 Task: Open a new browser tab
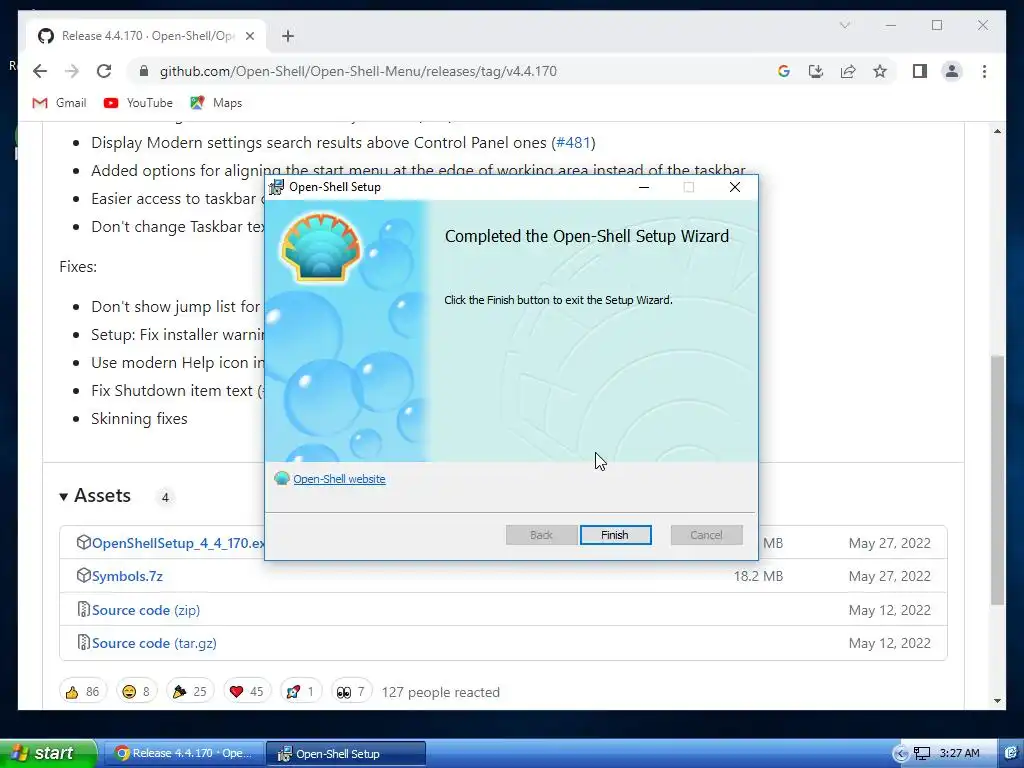click(288, 36)
